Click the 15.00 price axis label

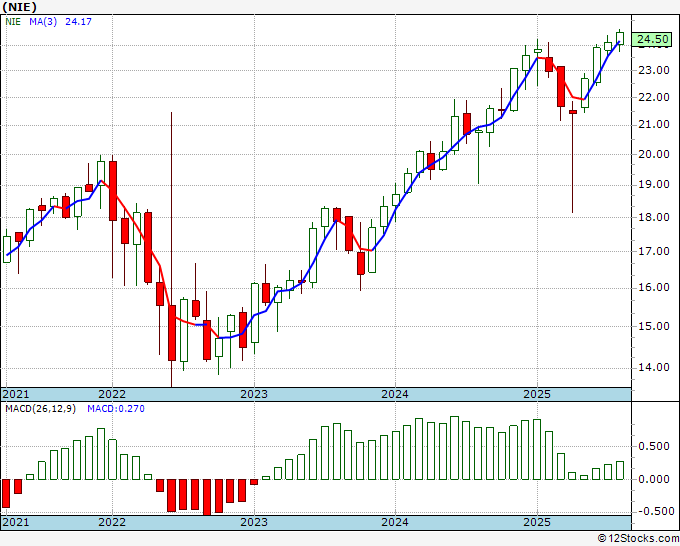[654, 326]
